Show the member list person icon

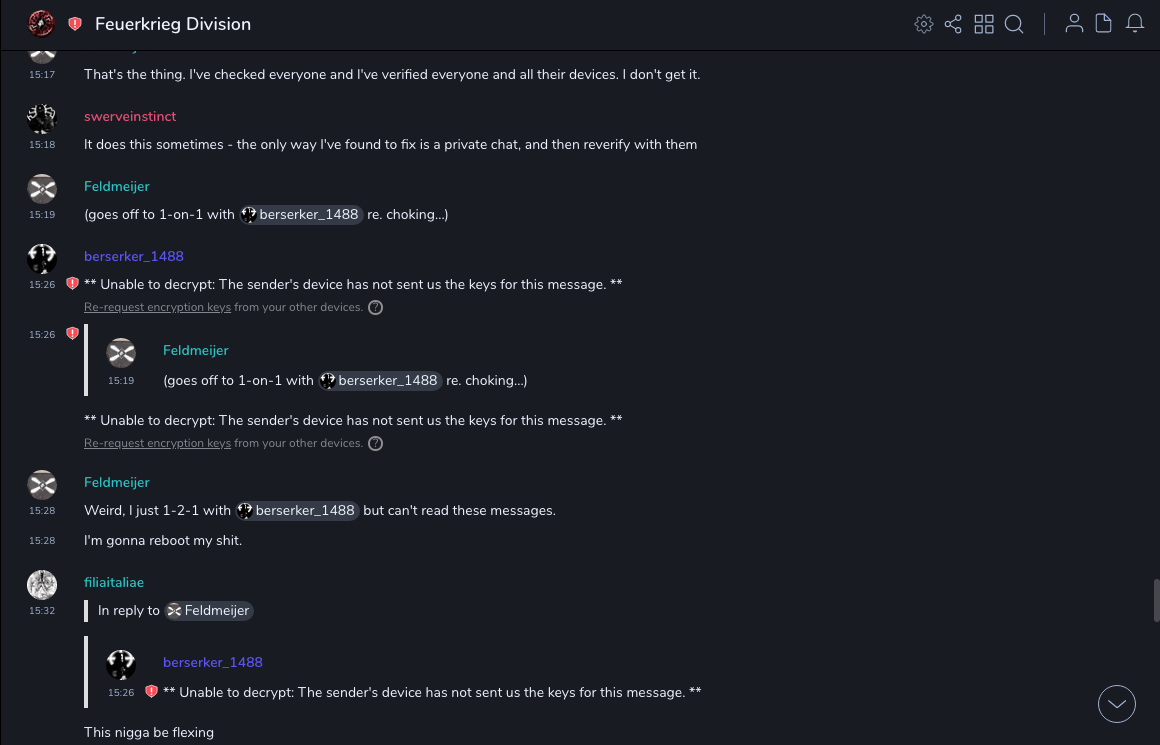[x=1074, y=24]
